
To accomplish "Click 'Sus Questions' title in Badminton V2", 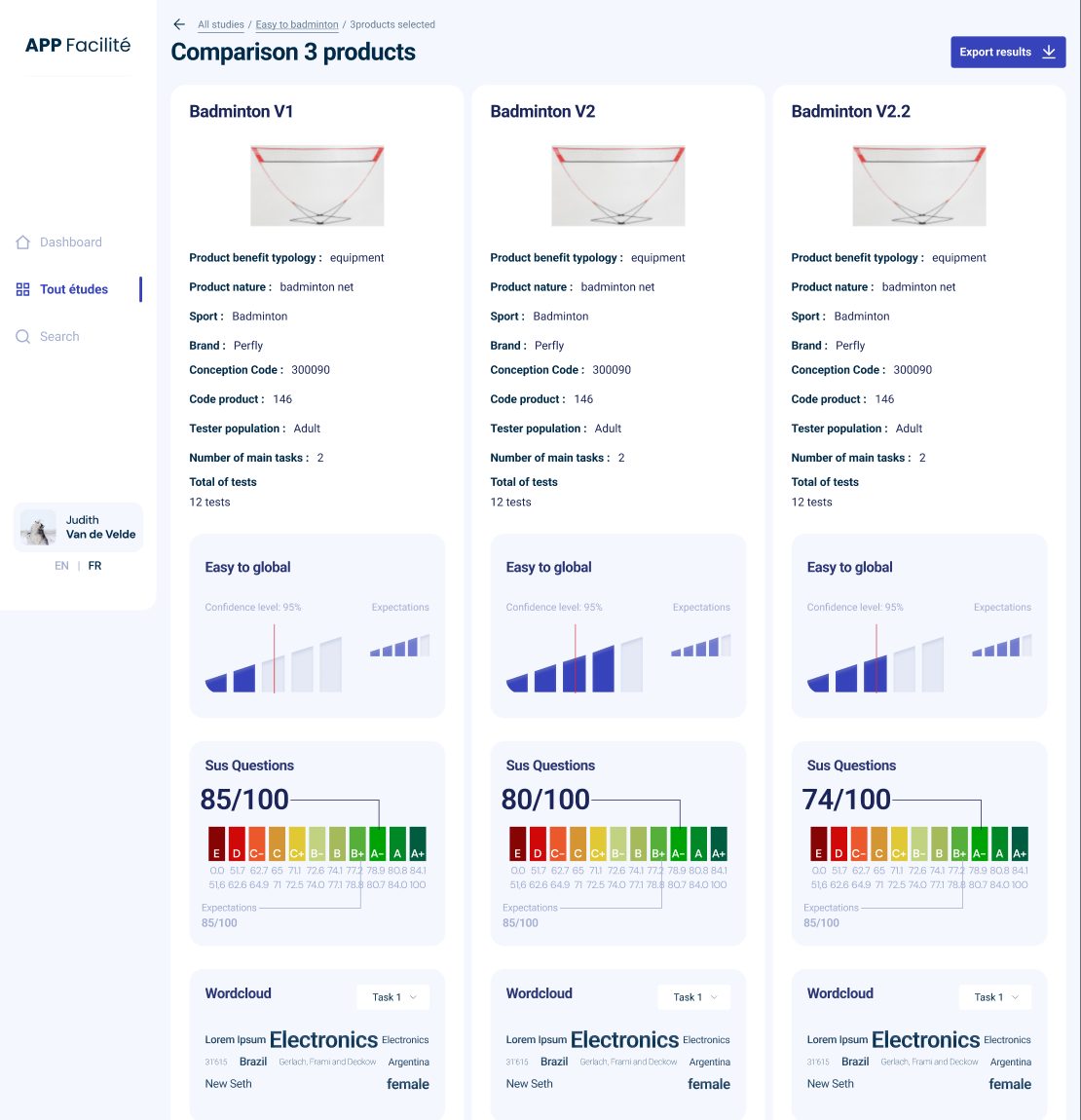I will click(550, 765).
